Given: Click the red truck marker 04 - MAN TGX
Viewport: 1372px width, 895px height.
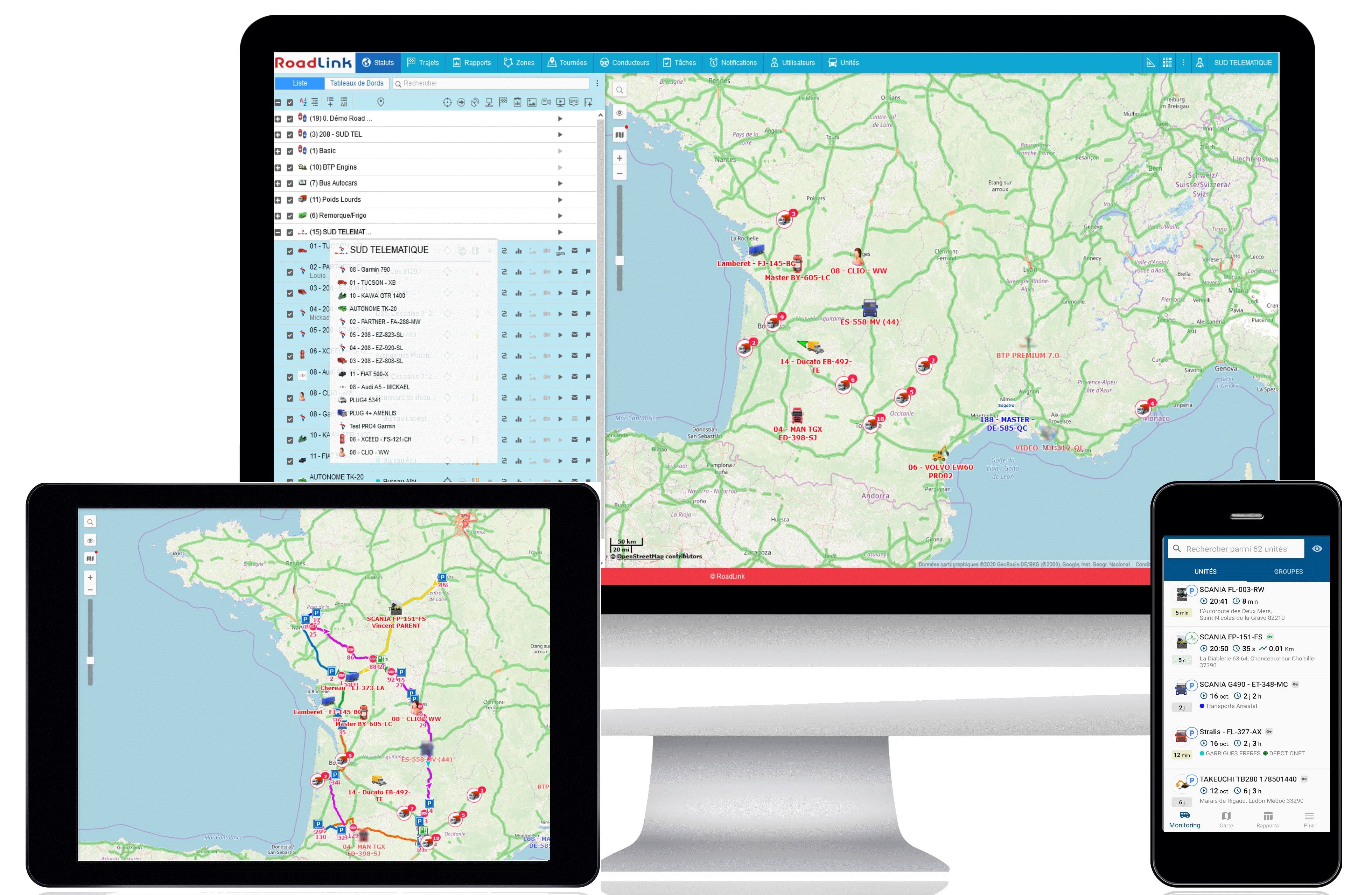Looking at the screenshot, I should click(x=797, y=415).
